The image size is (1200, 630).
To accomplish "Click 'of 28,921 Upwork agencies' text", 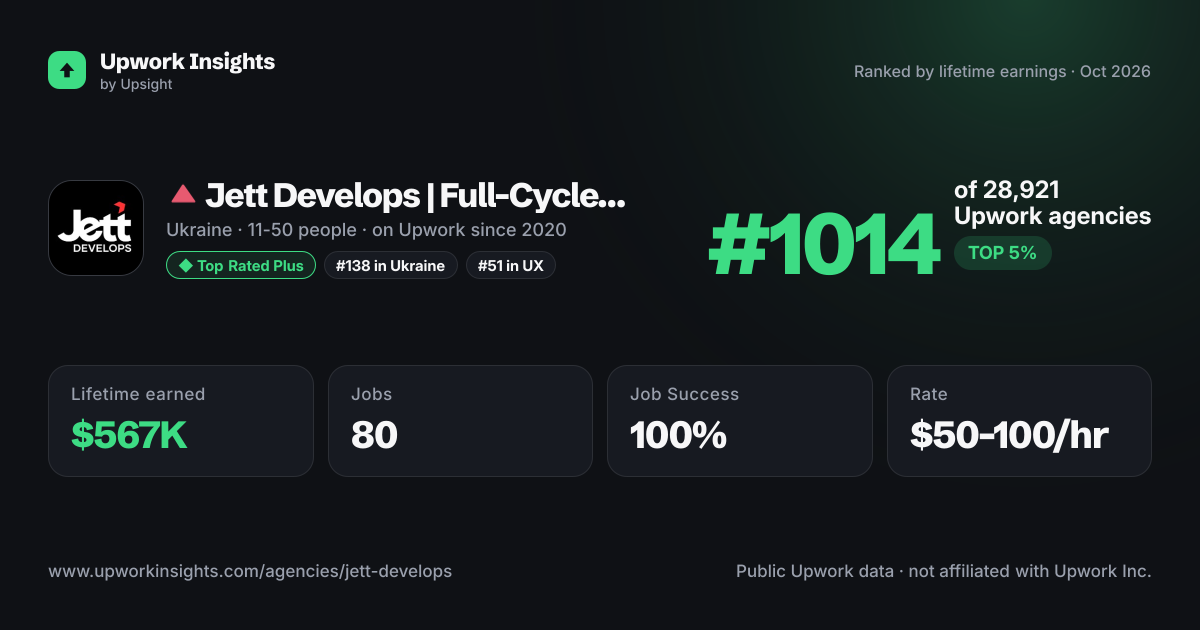I will pyautogui.click(x=1052, y=203).
